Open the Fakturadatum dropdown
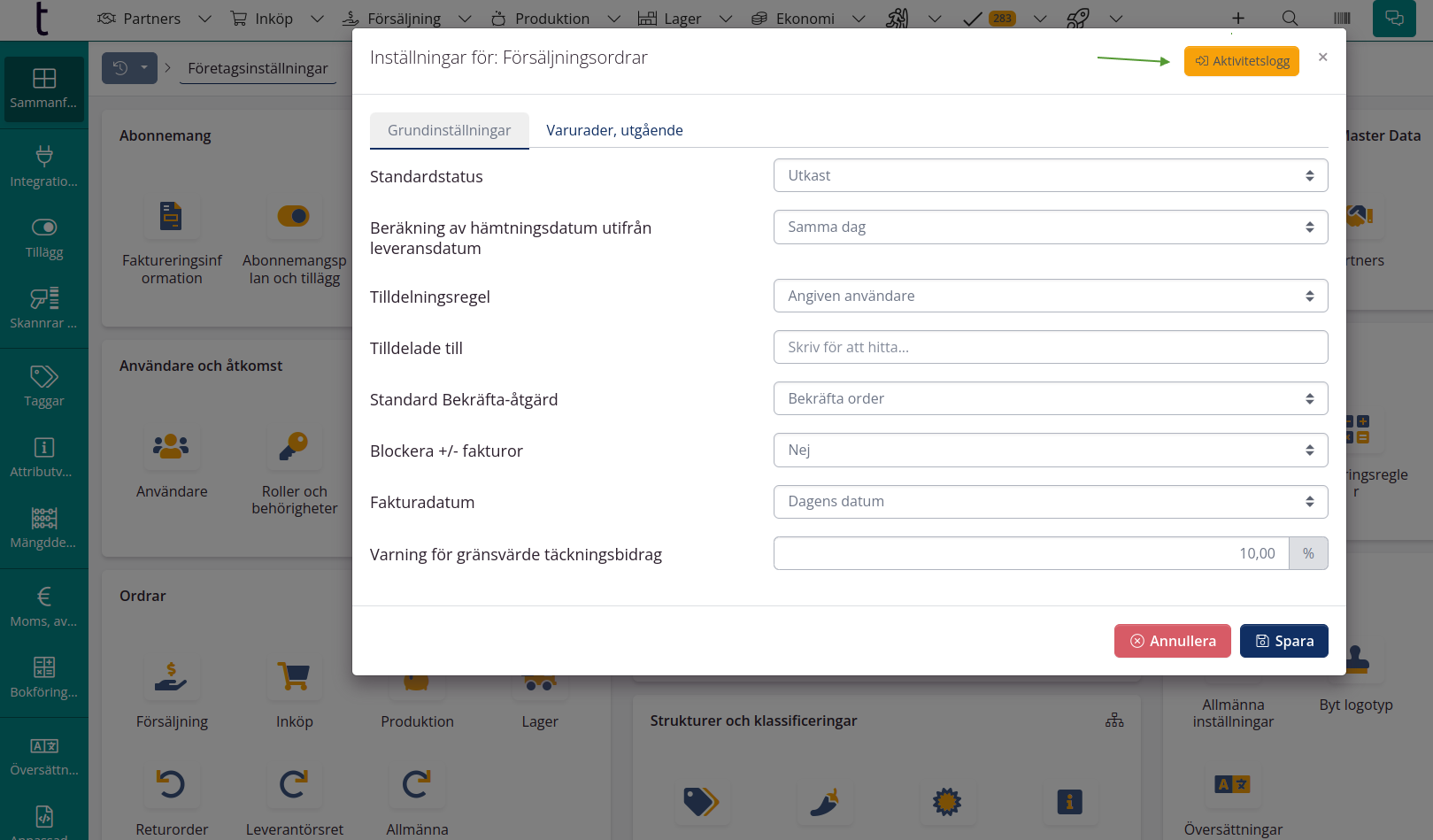 pyautogui.click(x=1050, y=501)
